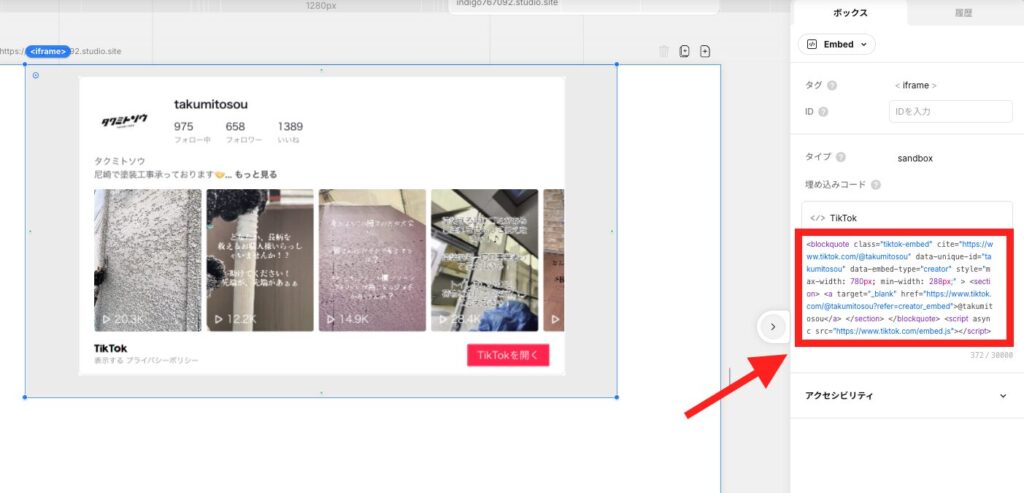Viewport: 1024px width, 493px height.
Task: Click the add page icon
Action: tap(705, 52)
